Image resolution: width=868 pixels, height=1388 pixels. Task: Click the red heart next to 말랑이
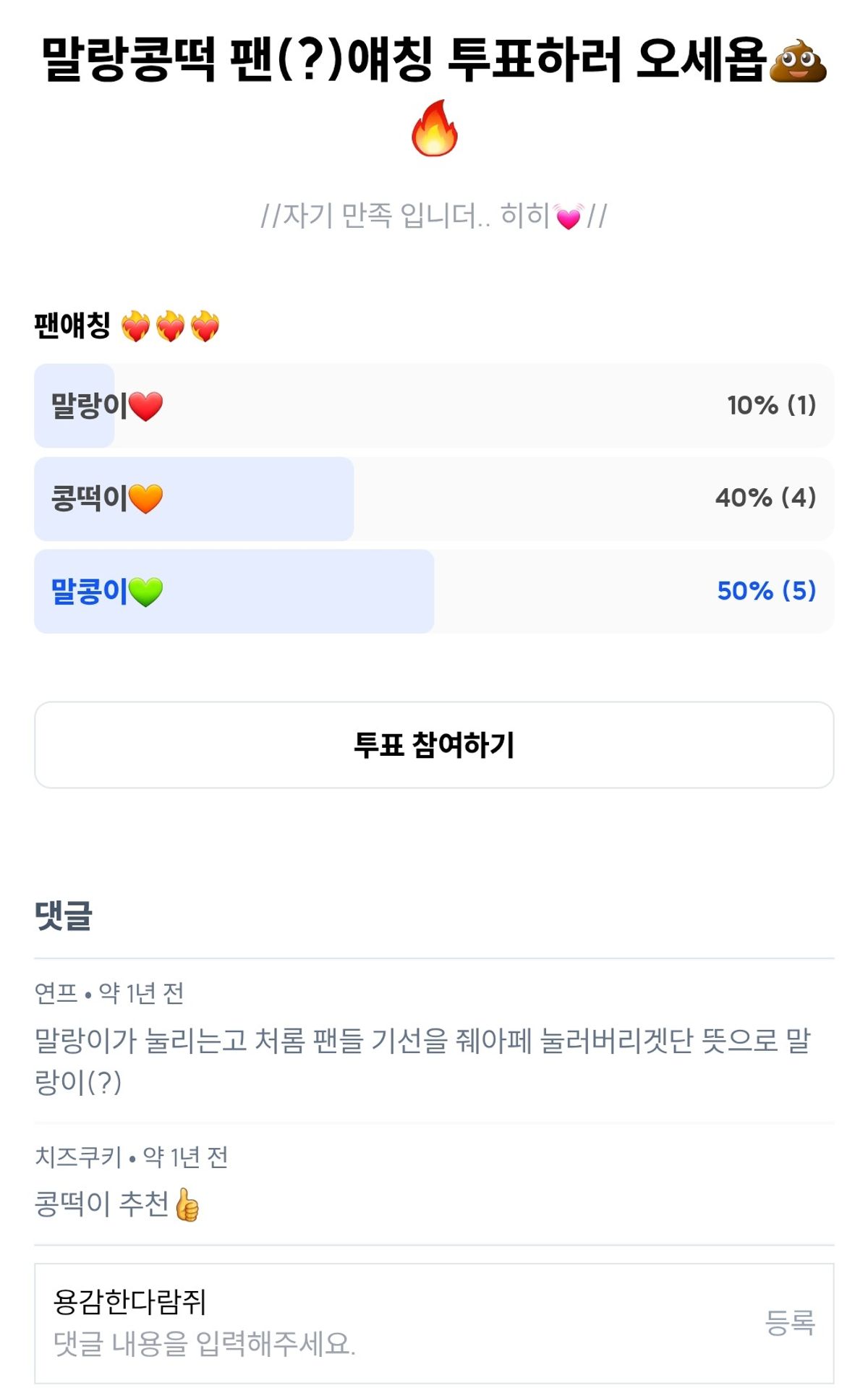pos(146,406)
